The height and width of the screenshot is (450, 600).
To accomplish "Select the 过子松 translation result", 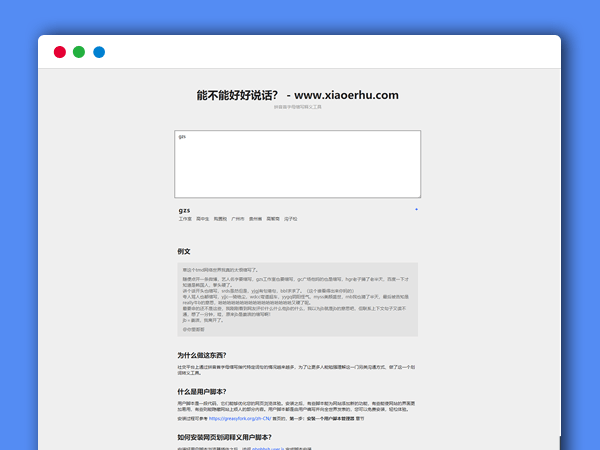I will tap(291, 218).
